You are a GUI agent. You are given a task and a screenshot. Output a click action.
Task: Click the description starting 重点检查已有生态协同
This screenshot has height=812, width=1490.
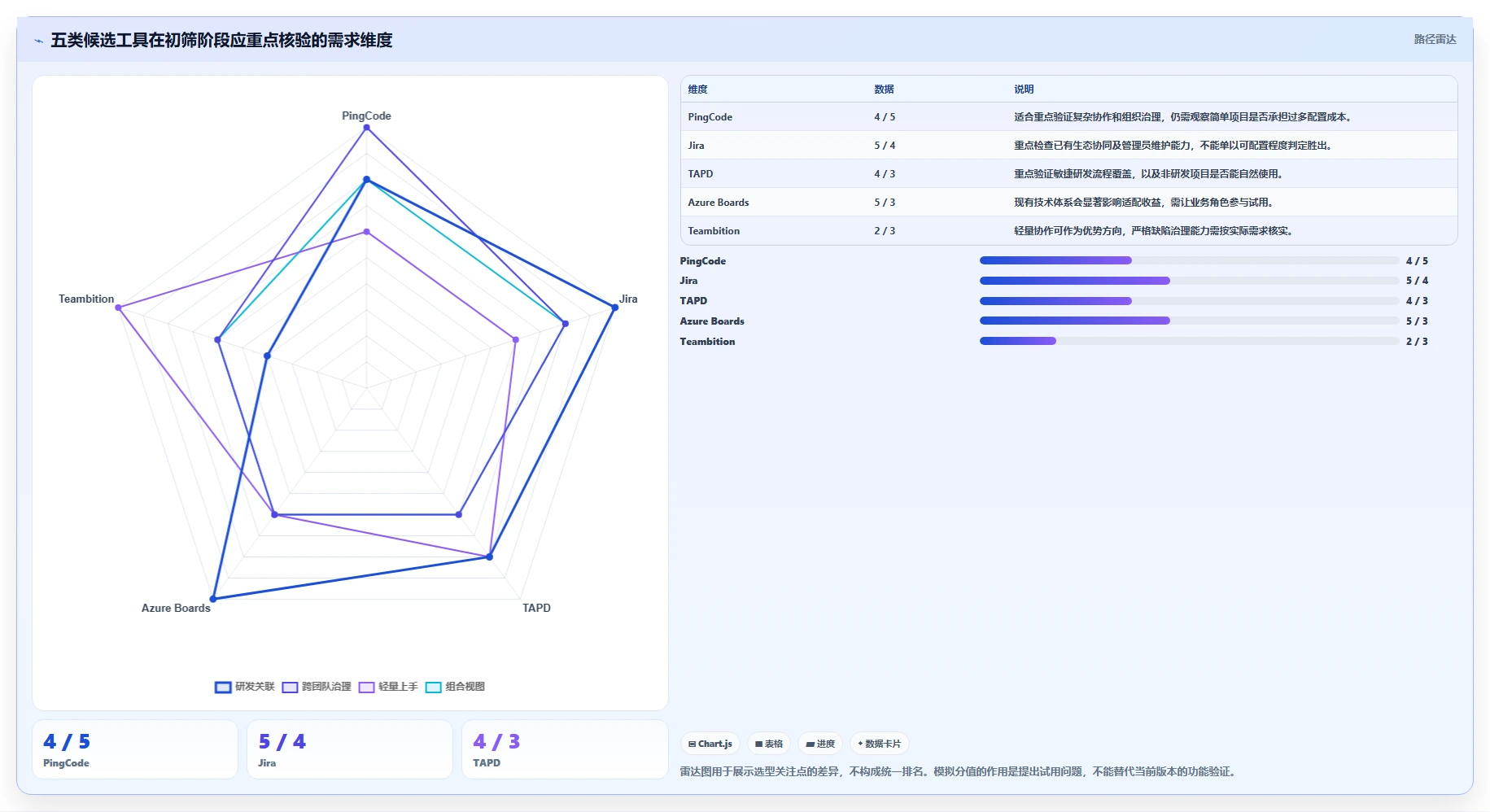tap(1174, 146)
